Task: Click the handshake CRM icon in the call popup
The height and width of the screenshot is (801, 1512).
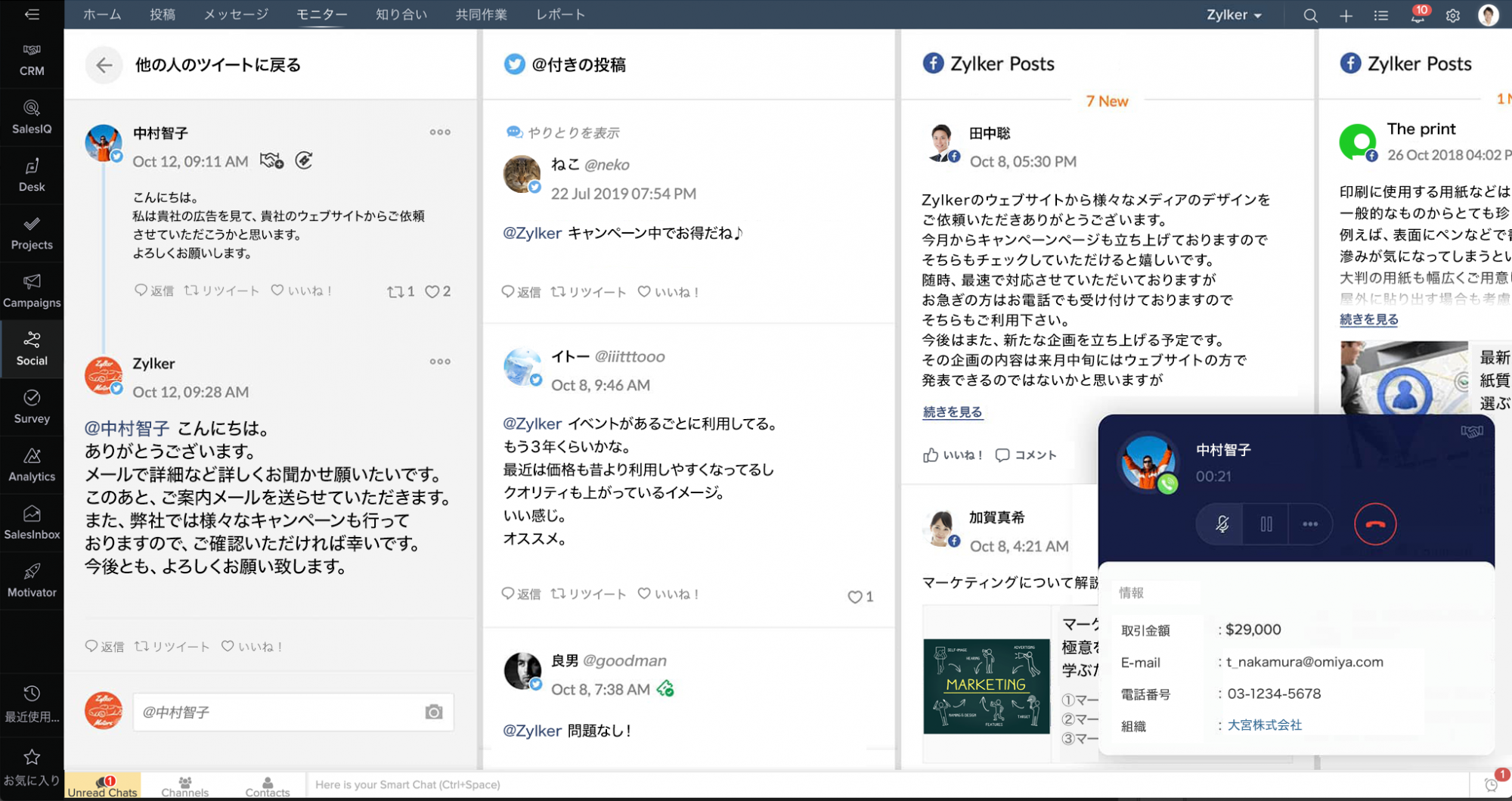Action: (x=1472, y=431)
